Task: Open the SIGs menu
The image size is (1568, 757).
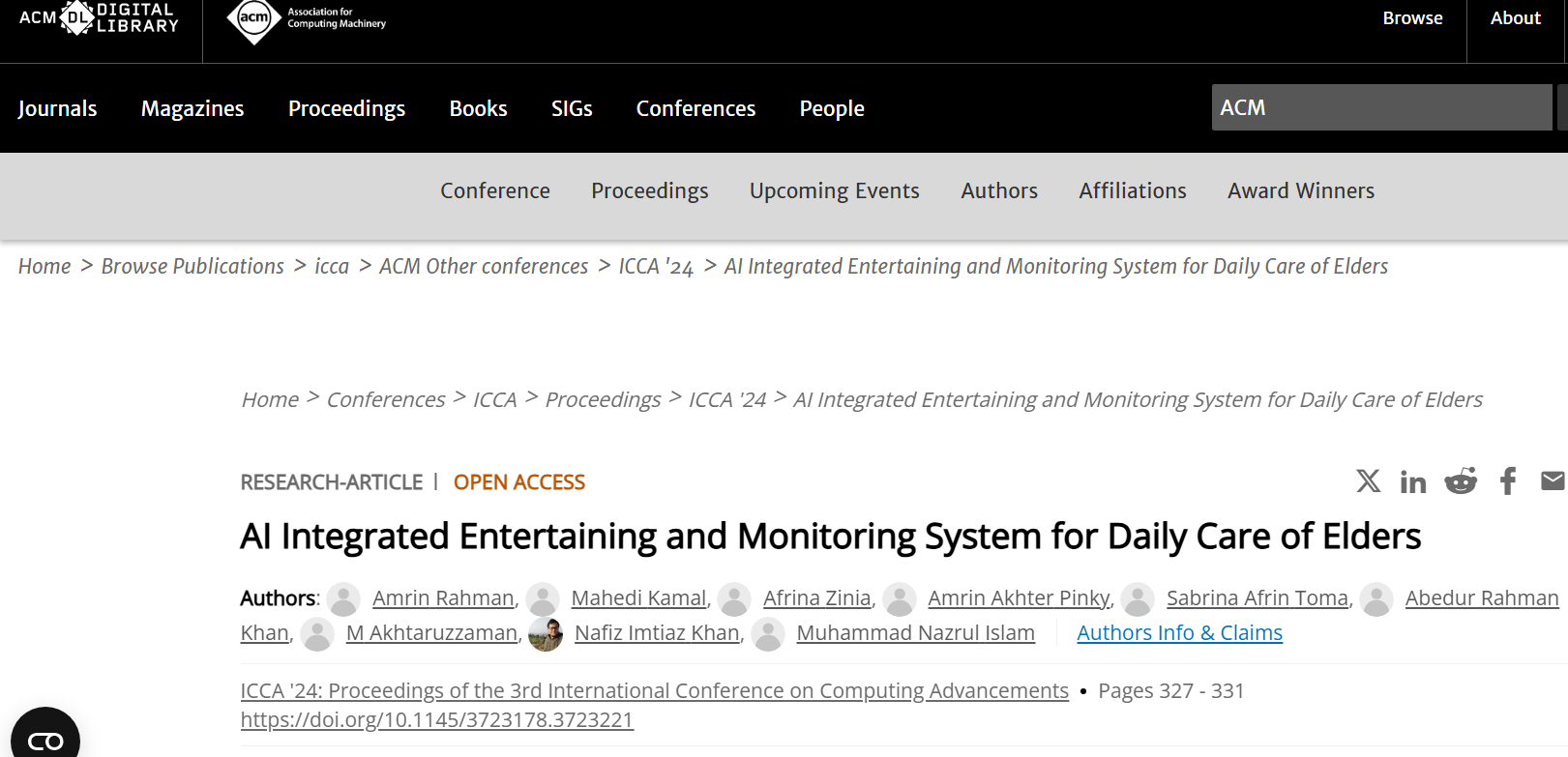Action: click(572, 108)
